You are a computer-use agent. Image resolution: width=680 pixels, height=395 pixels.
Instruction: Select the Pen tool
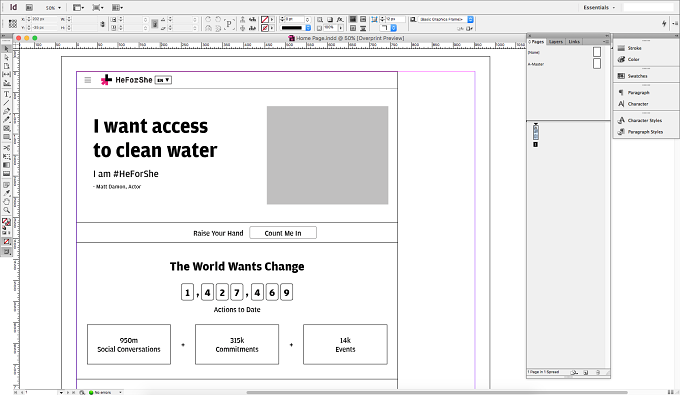7,111
